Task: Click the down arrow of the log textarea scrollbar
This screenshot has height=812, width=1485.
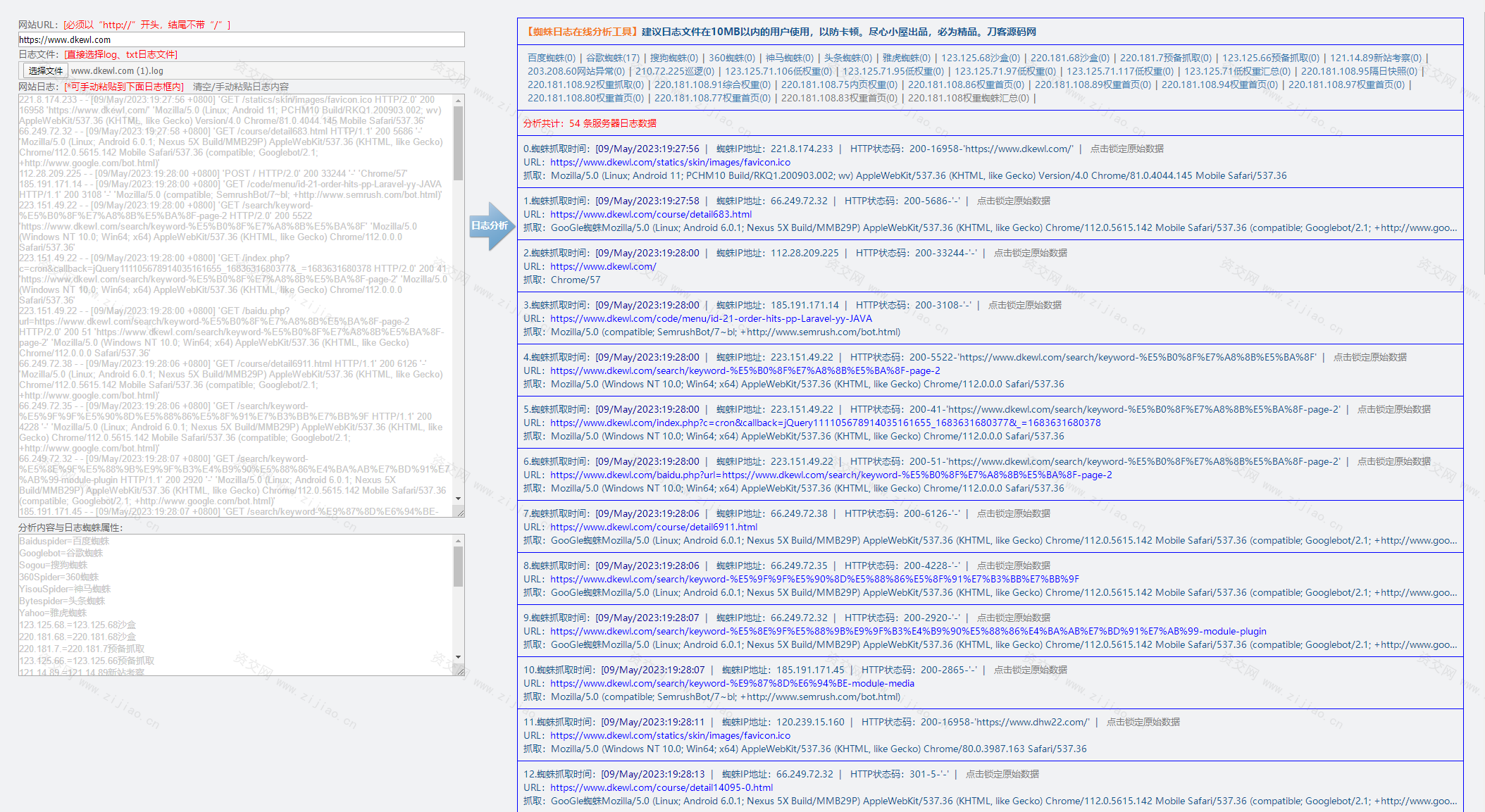Action: [459, 499]
